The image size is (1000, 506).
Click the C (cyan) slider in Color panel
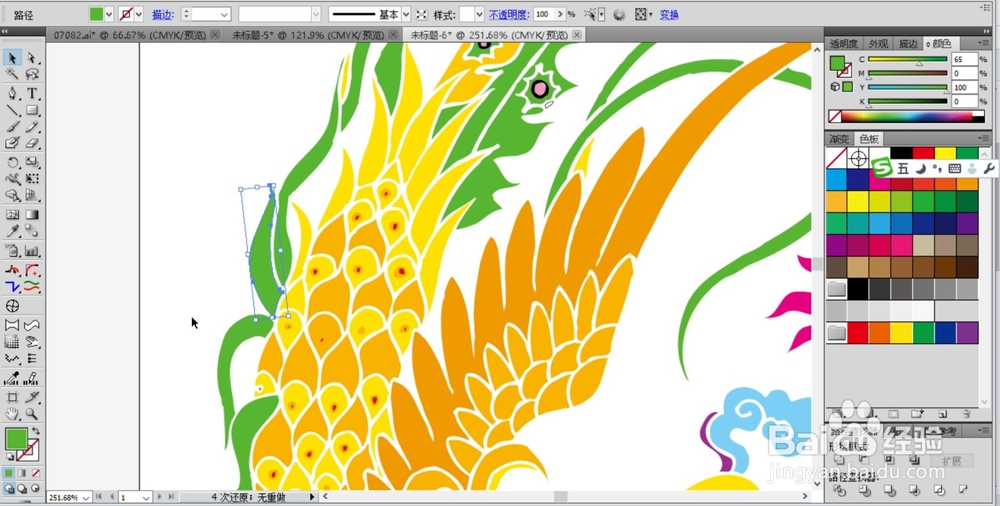pos(908,59)
